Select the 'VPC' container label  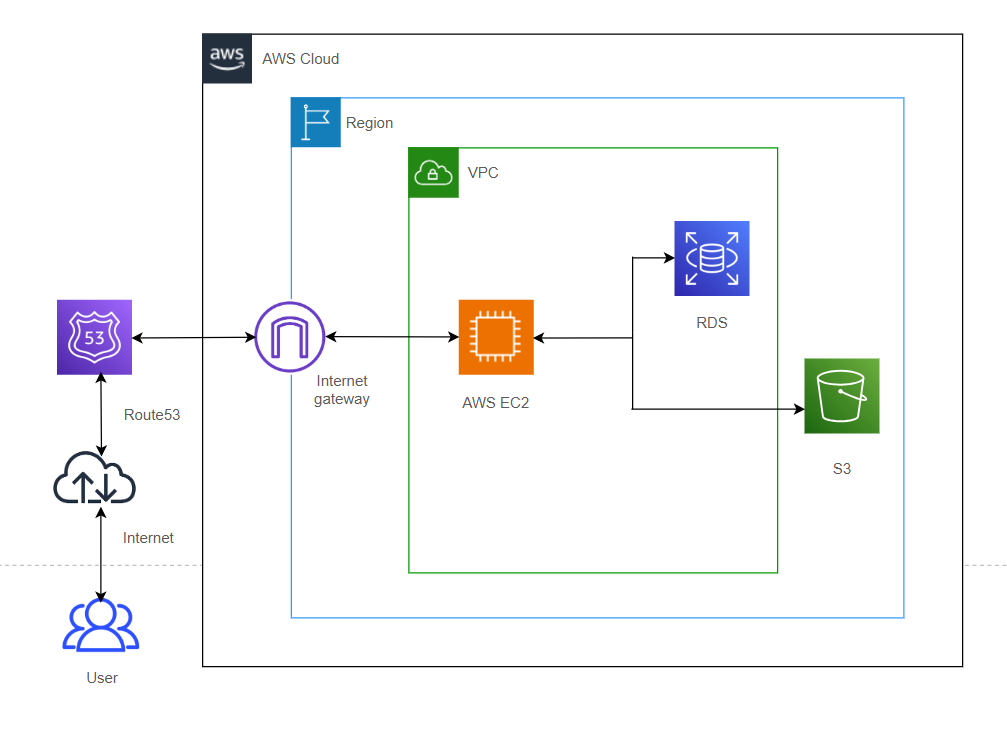coord(483,173)
